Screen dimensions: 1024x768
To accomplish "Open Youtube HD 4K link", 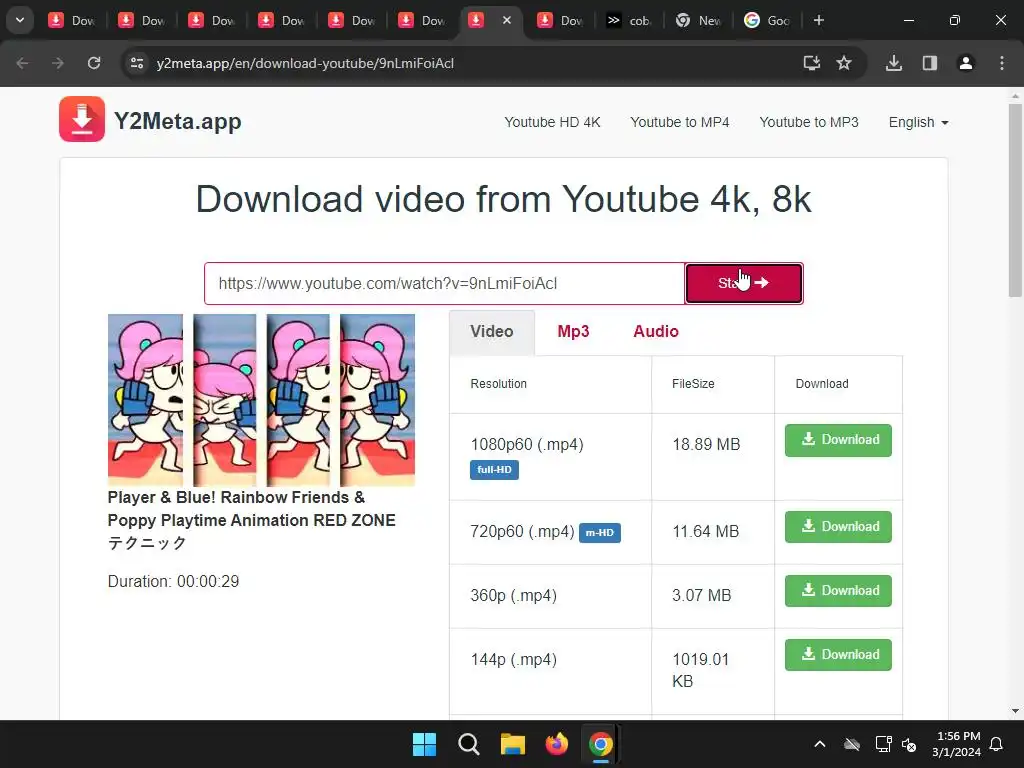I will (x=552, y=122).
